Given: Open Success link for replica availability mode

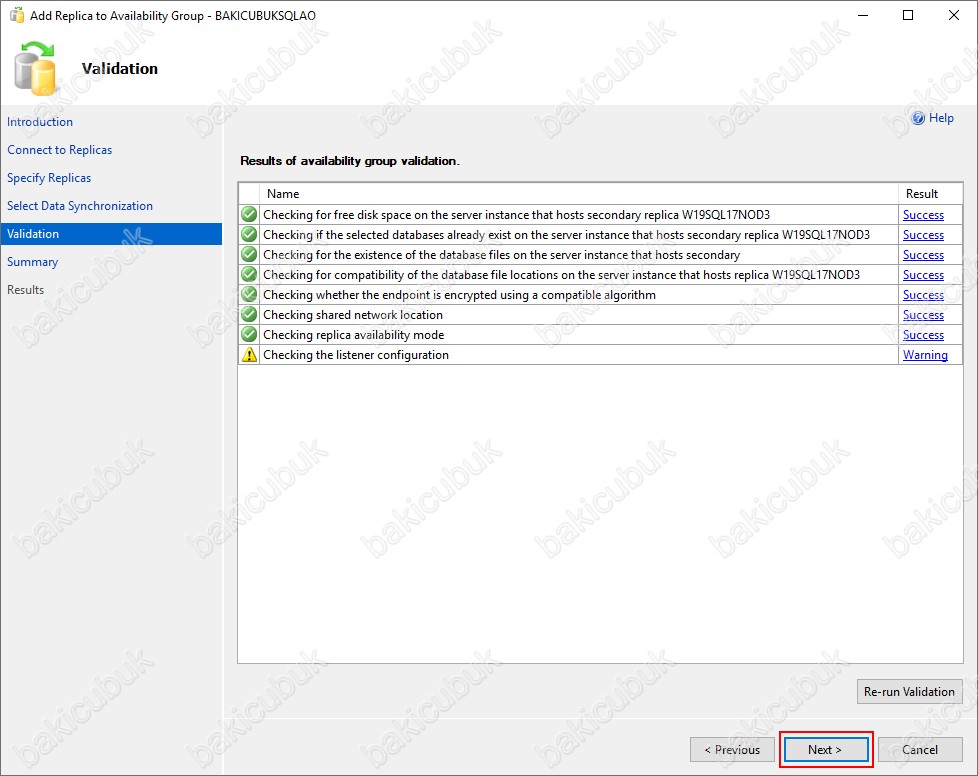Looking at the screenshot, I should point(923,334).
